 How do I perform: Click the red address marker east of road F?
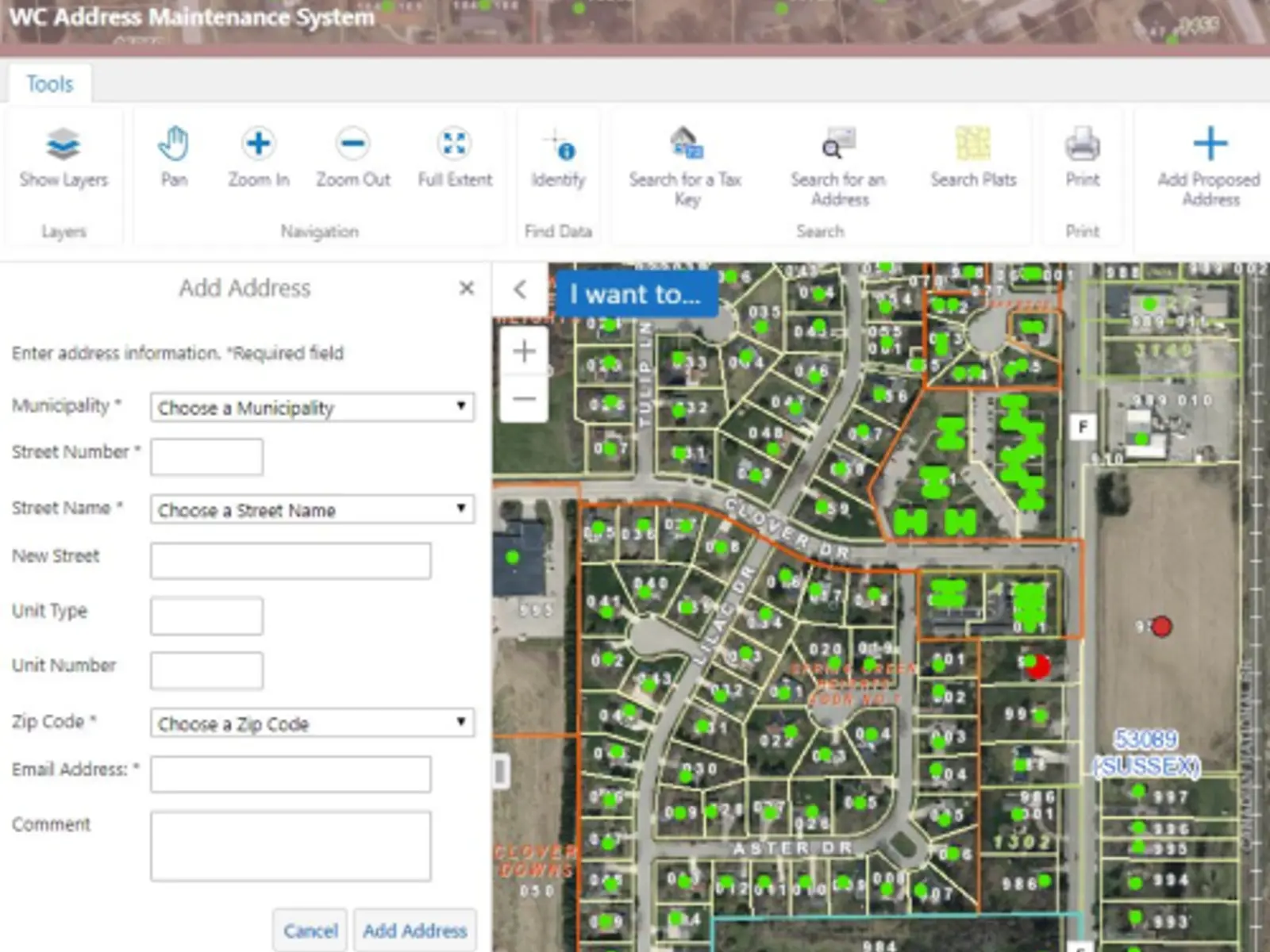(x=1161, y=627)
